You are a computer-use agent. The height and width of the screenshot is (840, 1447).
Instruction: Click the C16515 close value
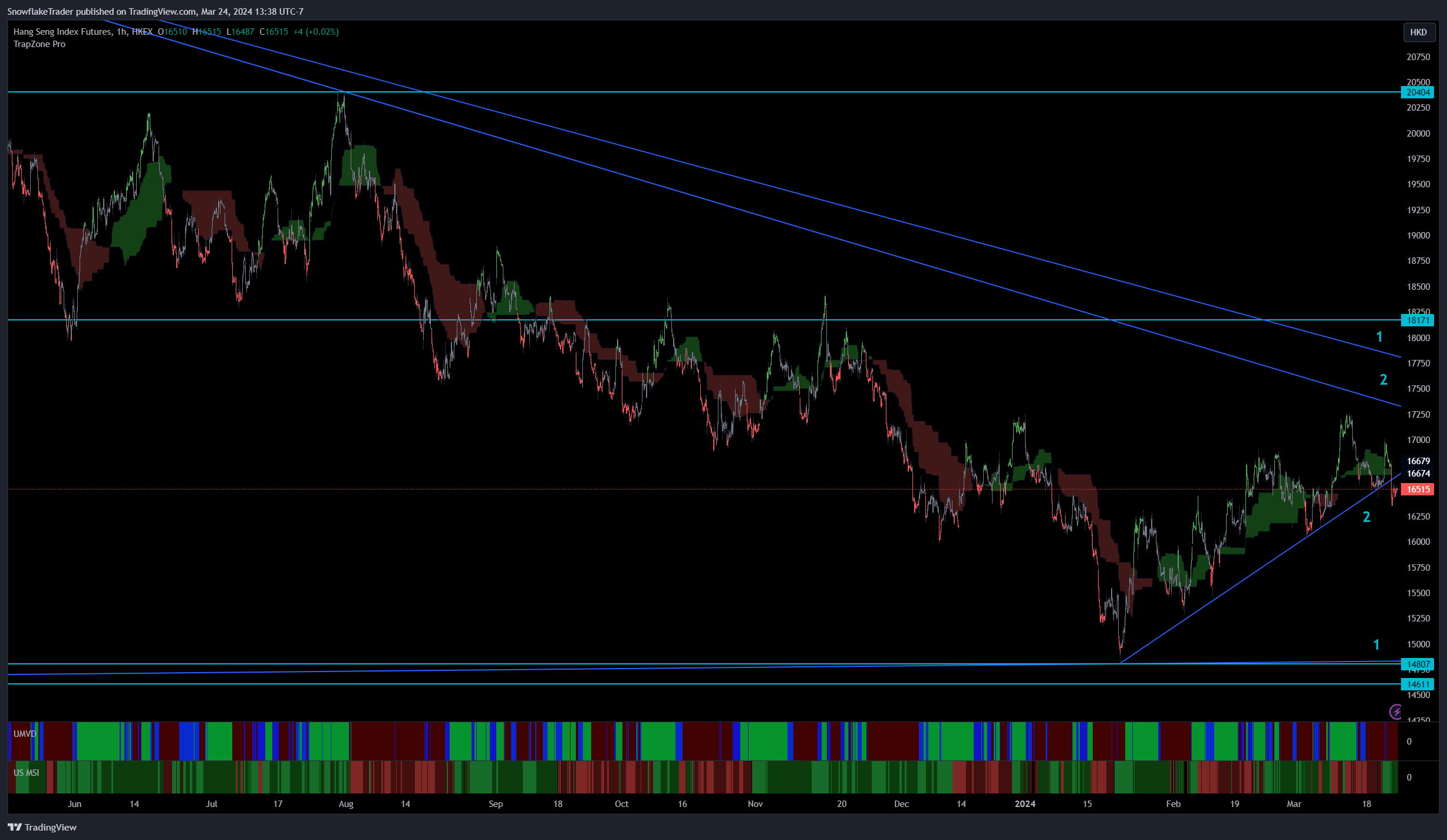click(274, 32)
